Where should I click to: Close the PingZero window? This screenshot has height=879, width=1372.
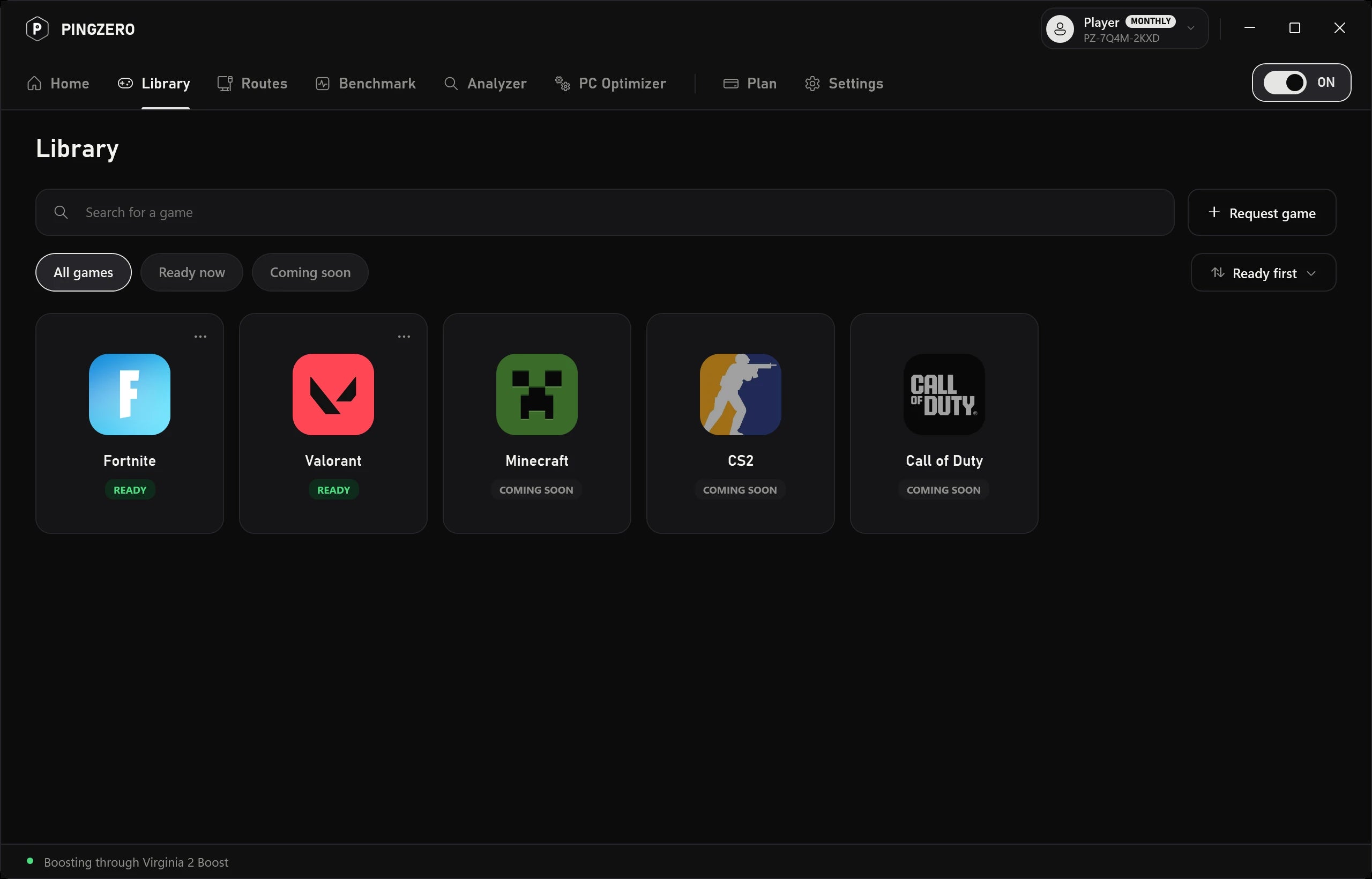point(1339,28)
